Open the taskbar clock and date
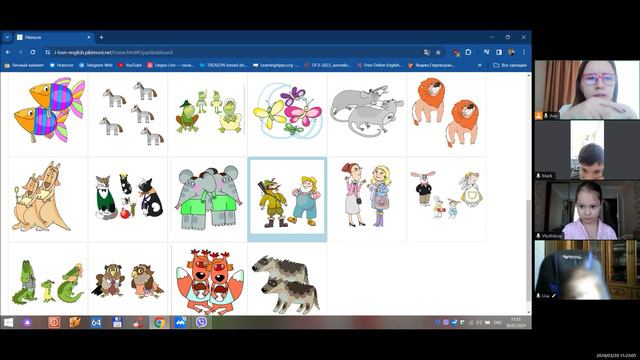The width and height of the screenshot is (640, 360). click(x=516, y=322)
